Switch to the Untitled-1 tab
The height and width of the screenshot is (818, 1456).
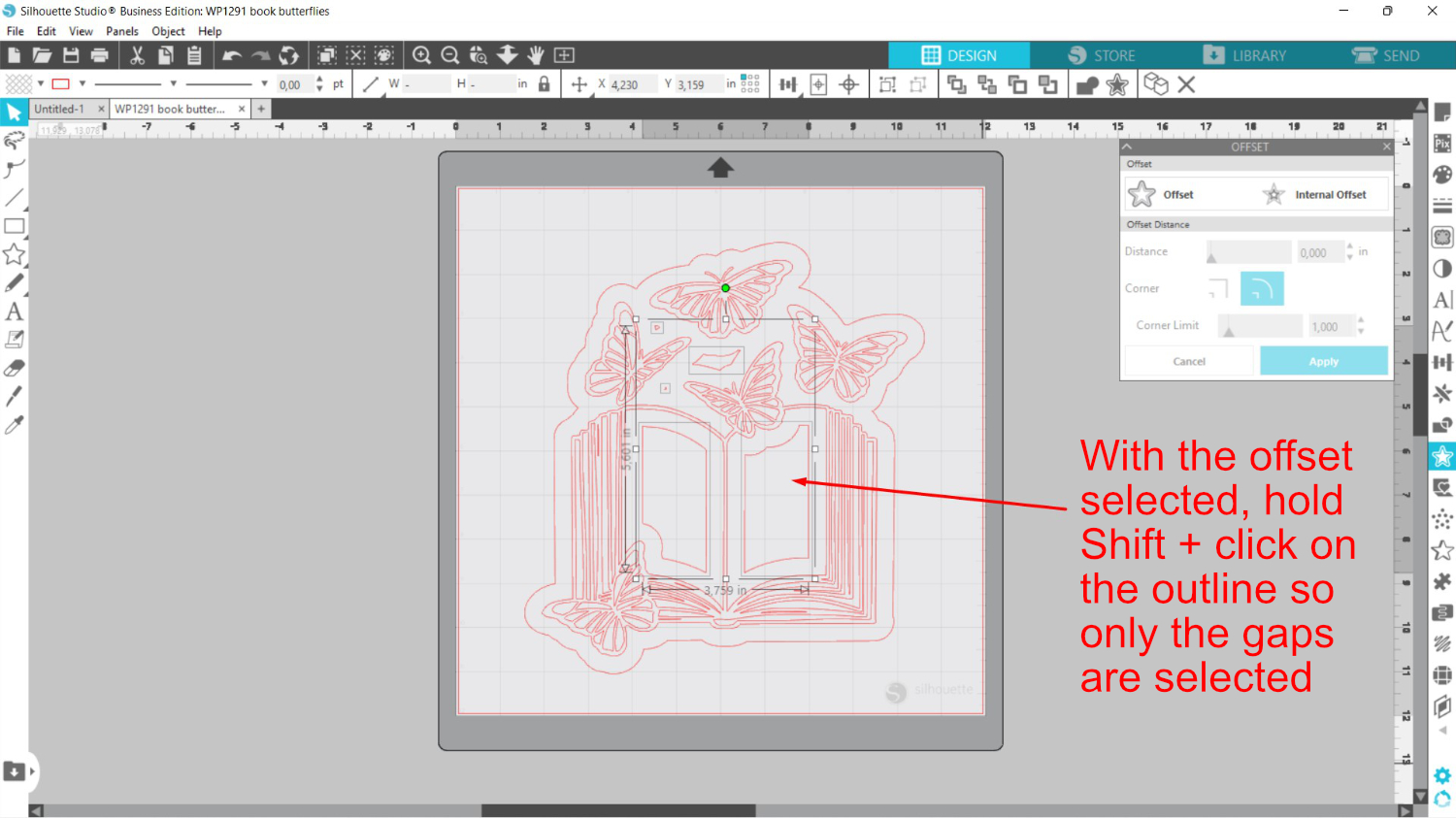click(x=59, y=109)
